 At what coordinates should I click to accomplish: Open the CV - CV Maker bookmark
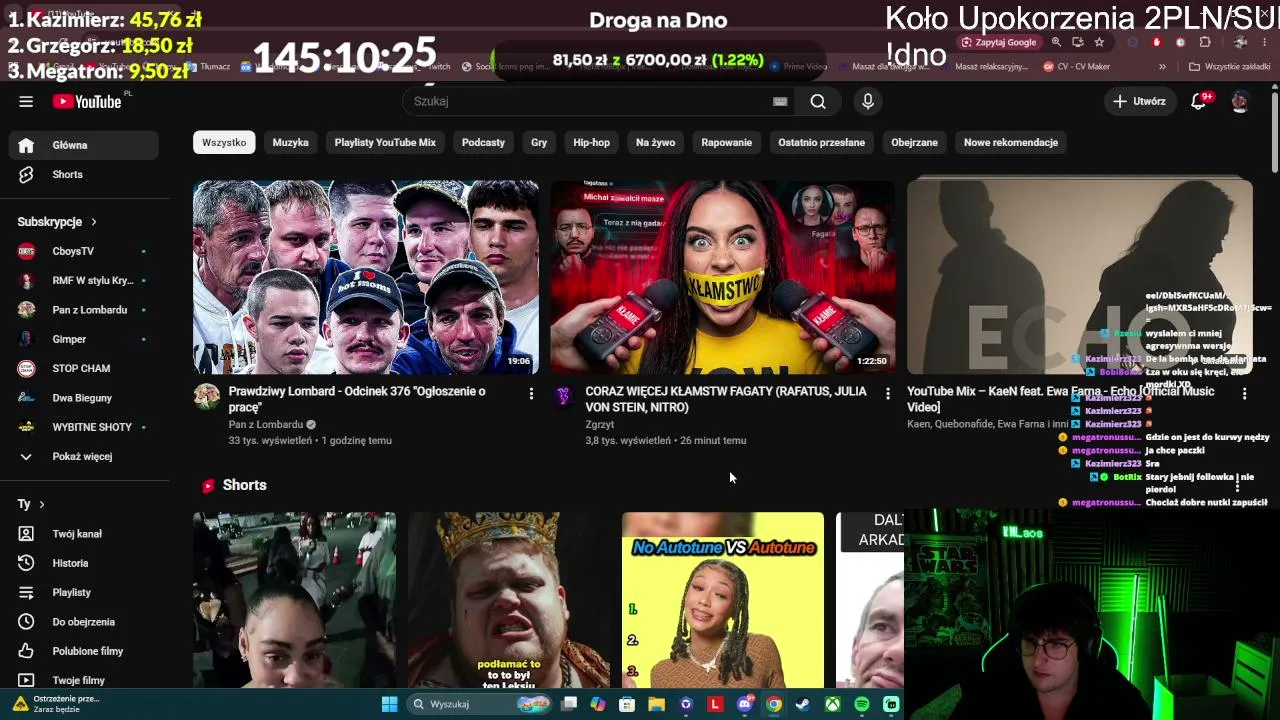click(1076, 67)
